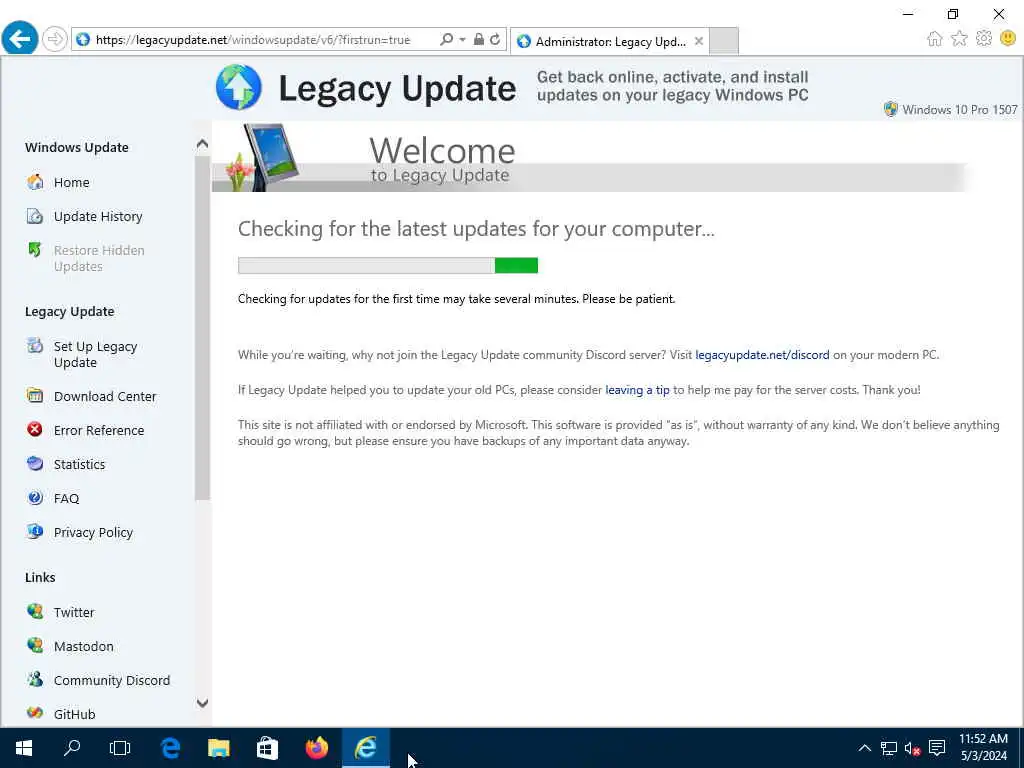1024x768 pixels.
Task: Click the address bar search magnifier
Action: point(447,40)
